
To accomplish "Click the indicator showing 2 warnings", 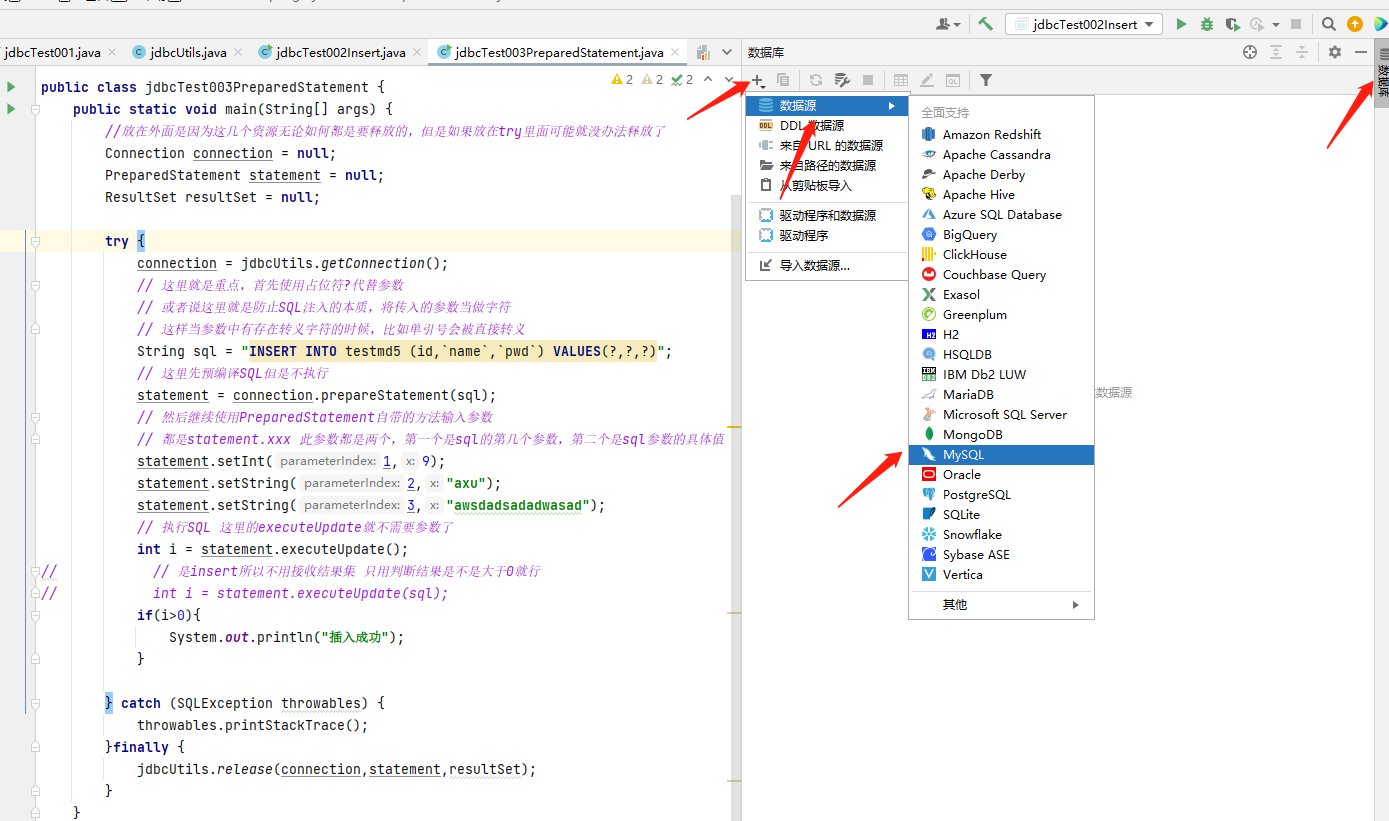I will click(622, 79).
